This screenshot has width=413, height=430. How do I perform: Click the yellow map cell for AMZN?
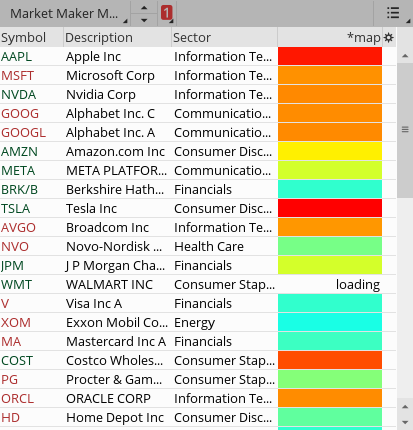pyautogui.click(x=330, y=151)
